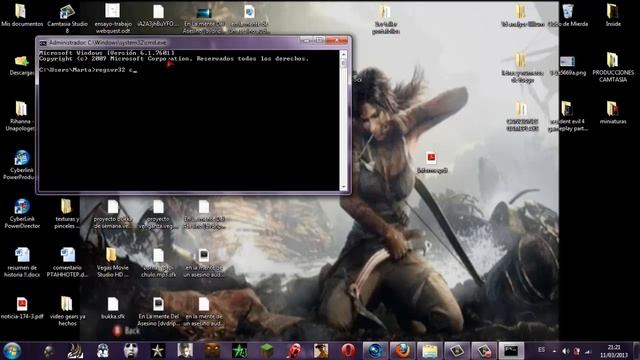Open the Rihanna - Unapologetic folder
This screenshot has width=640, height=360.
(21, 116)
